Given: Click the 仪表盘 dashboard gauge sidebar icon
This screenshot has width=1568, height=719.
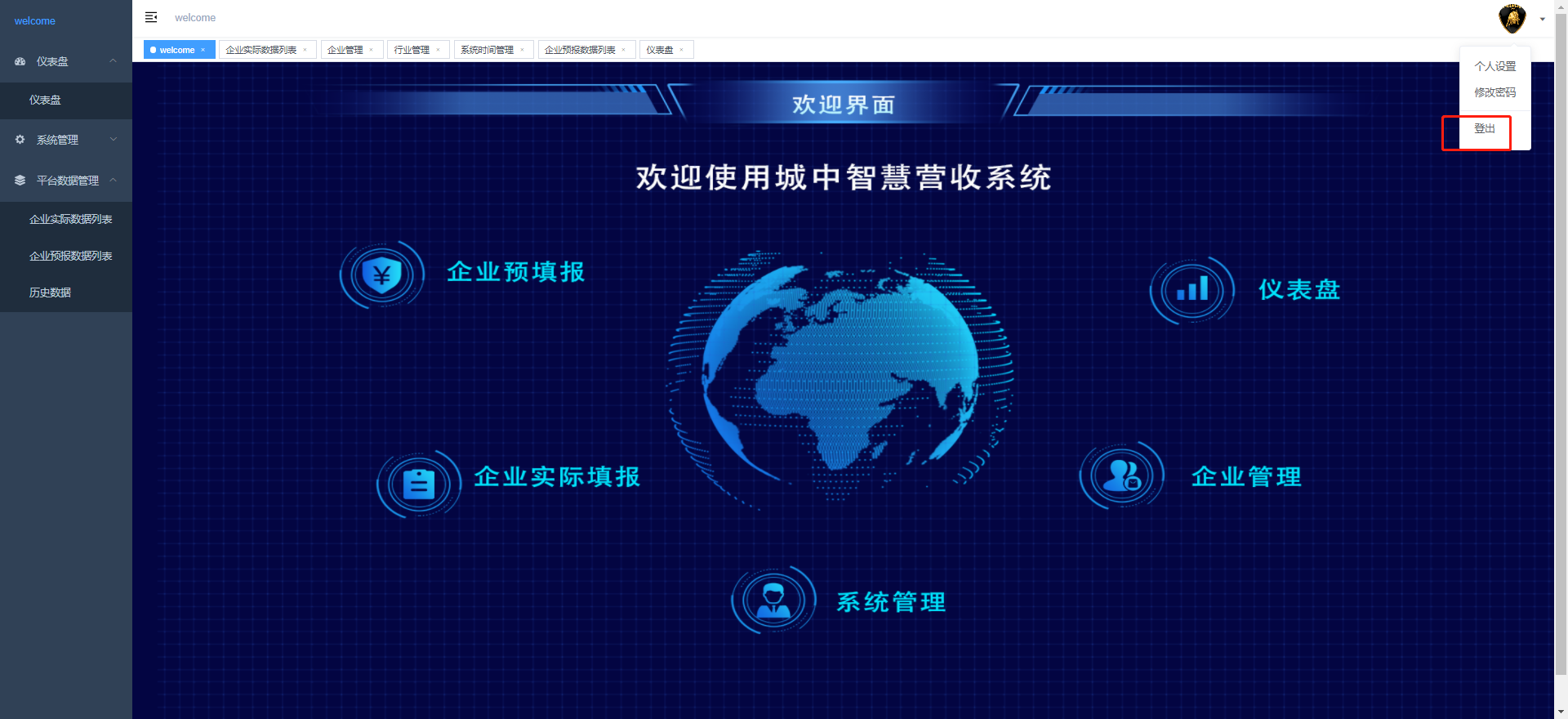Looking at the screenshot, I should [x=20, y=61].
